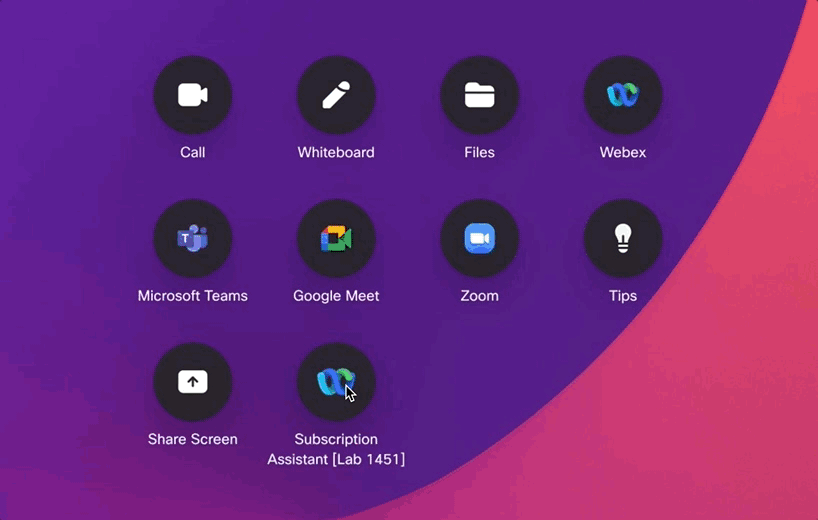The width and height of the screenshot is (818, 520).
Task: Click the "Files" text label
Action: tap(480, 153)
